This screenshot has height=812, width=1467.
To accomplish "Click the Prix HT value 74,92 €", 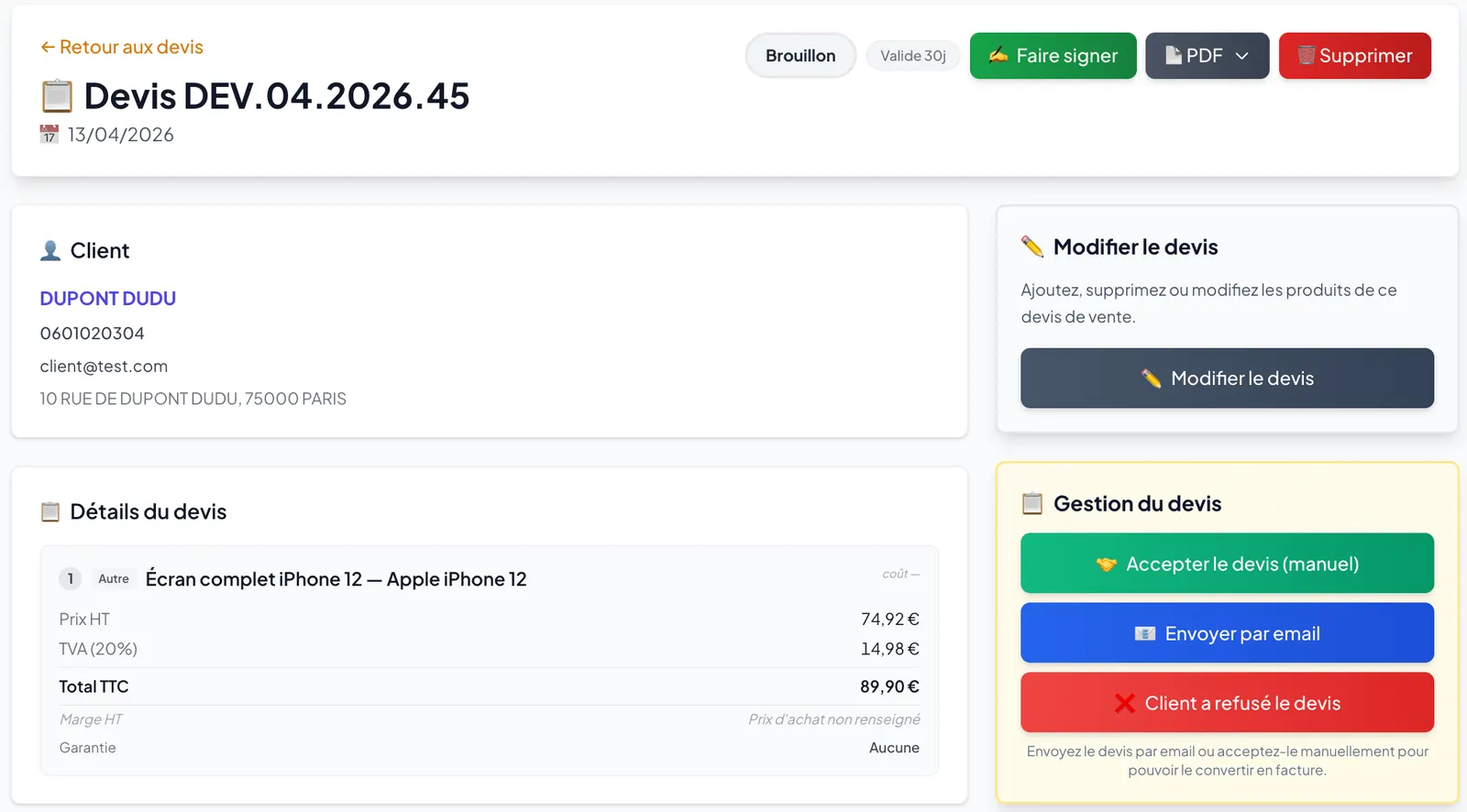I will (x=889, y=620).
